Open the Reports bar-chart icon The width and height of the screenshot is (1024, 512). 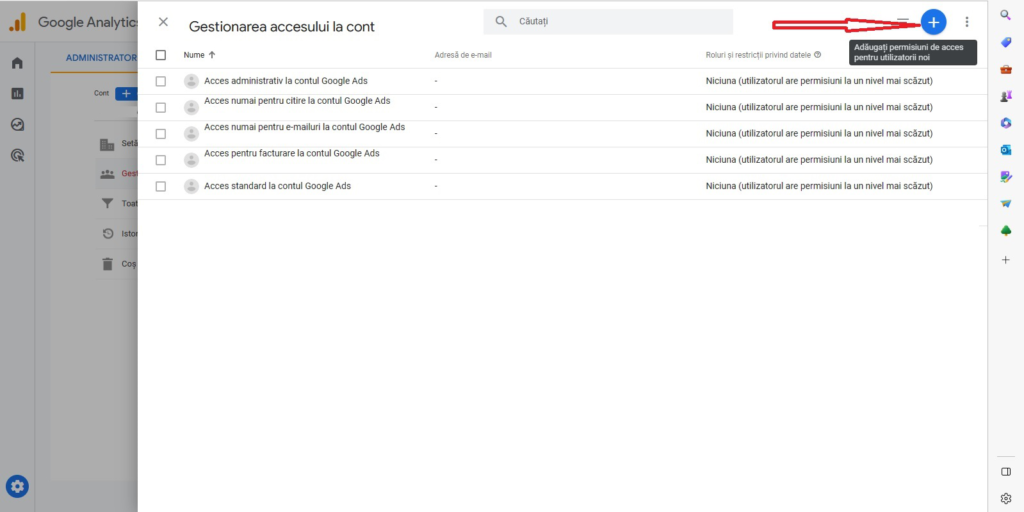coord(18,93)
